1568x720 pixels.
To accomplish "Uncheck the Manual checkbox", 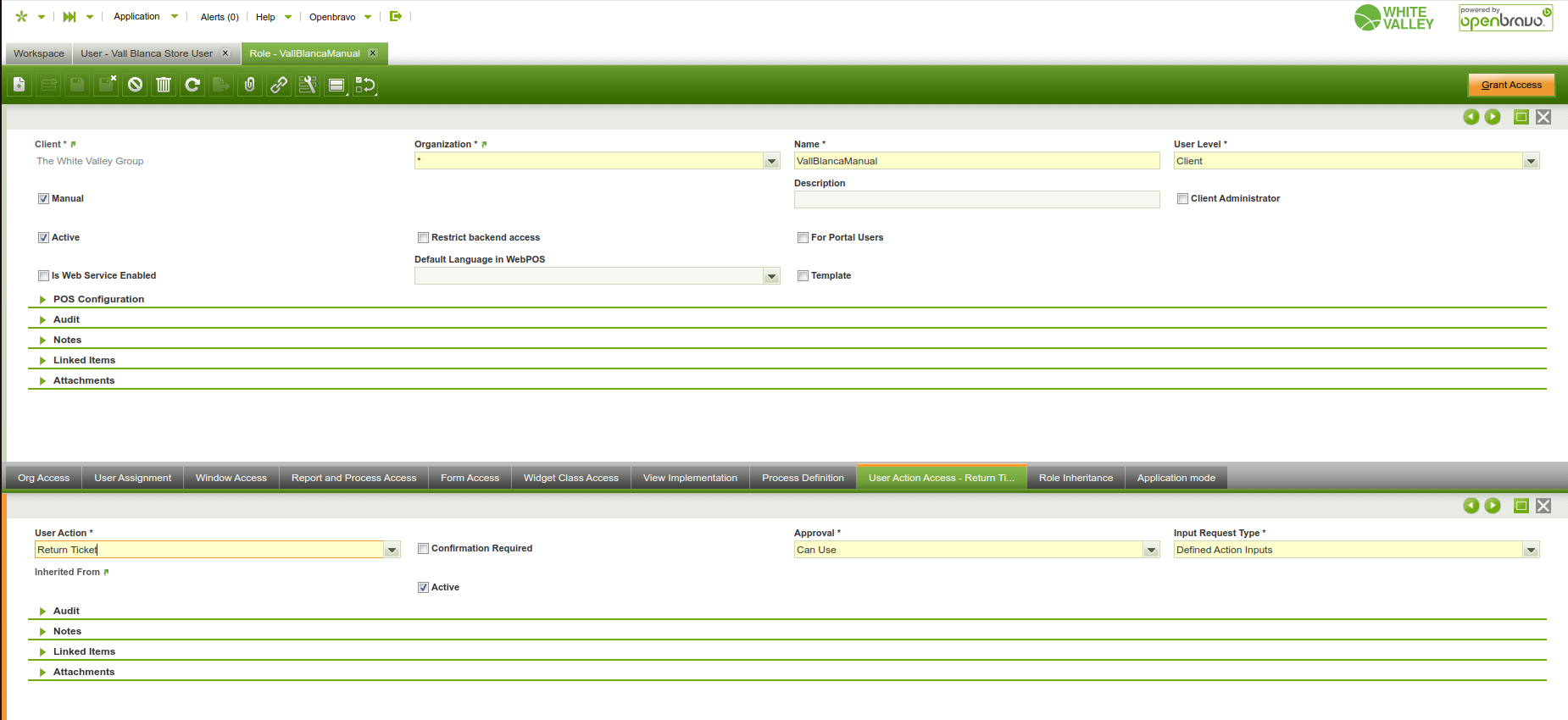I will pos(43,199).
